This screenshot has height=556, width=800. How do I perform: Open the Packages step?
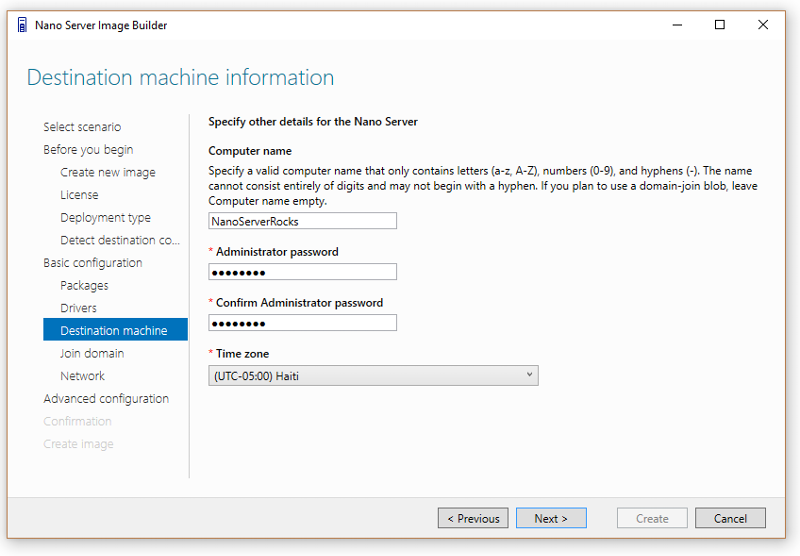(84, 286)
